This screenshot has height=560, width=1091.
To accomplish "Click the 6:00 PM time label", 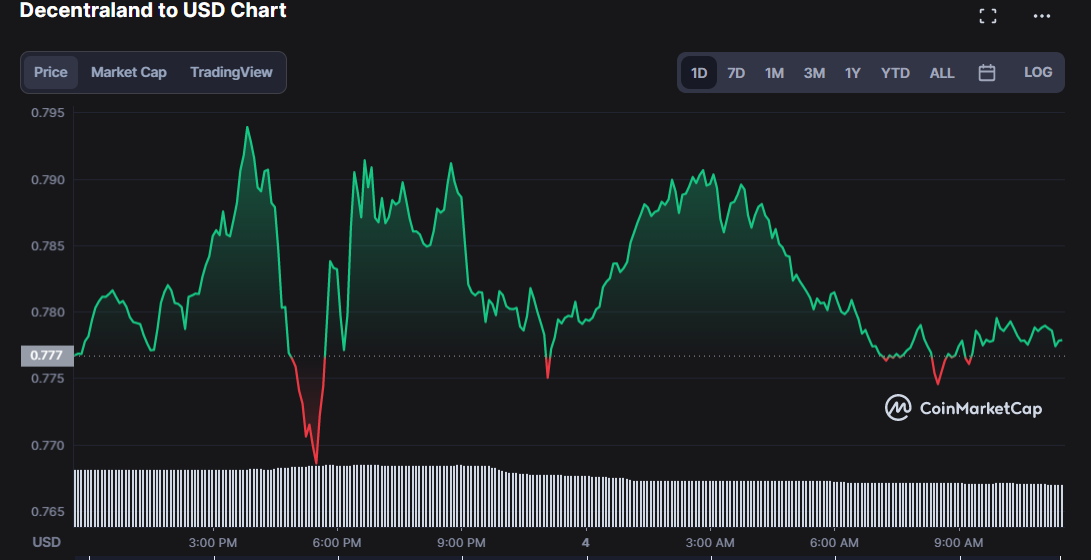I will tap(337, 542).
